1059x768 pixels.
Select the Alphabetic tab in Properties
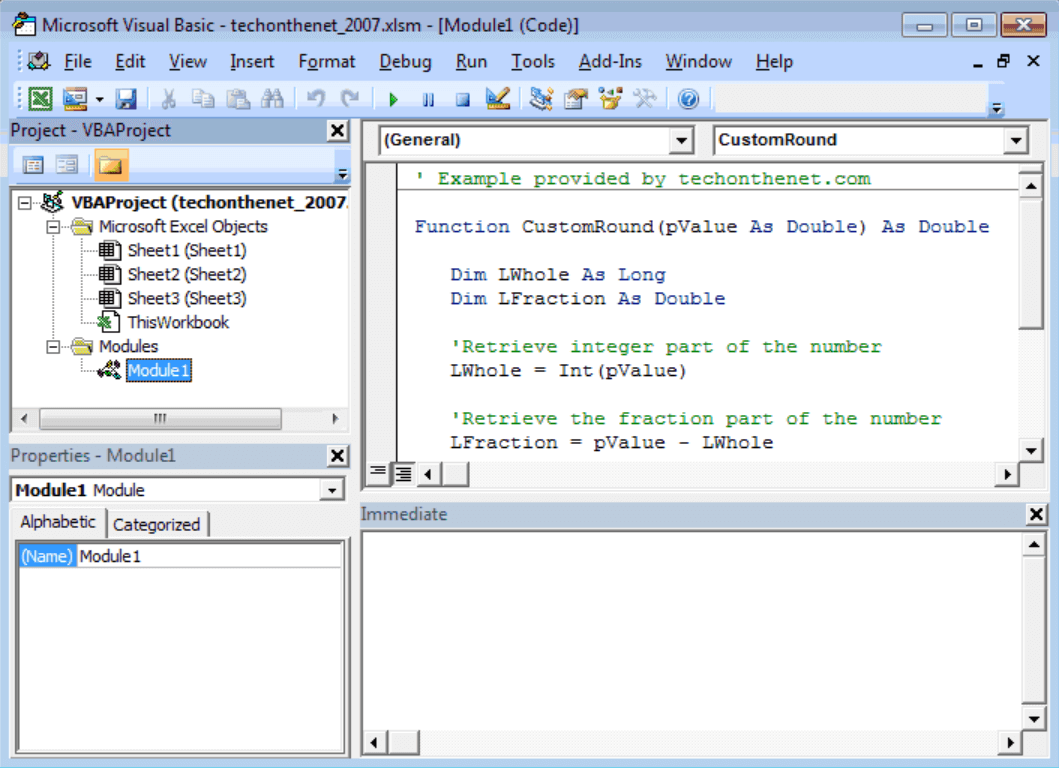pyautogui.click(x=57, y=522)
